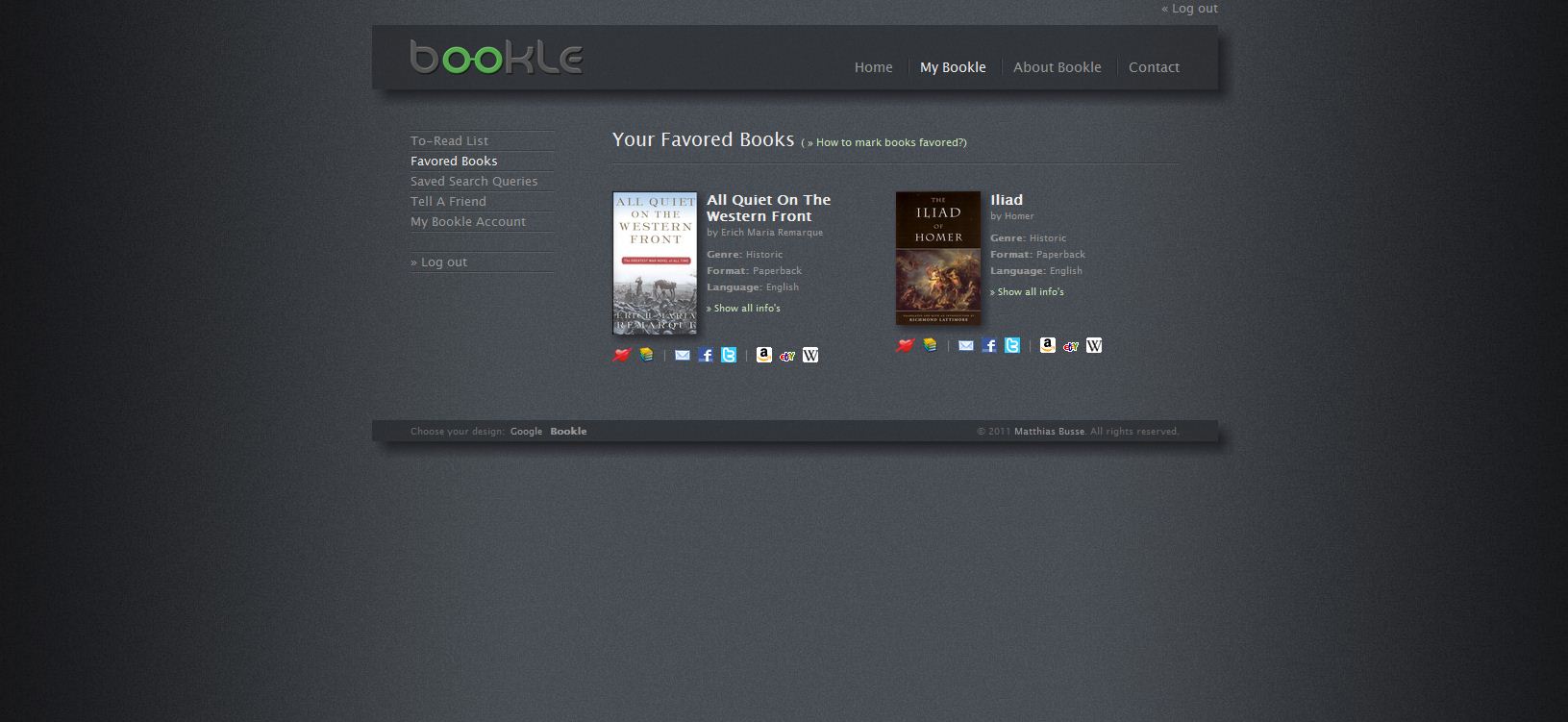Click the Amazon icon under Iliad
The width and height of the screenshot is (1568, 722).
[x=1048, y=345]
